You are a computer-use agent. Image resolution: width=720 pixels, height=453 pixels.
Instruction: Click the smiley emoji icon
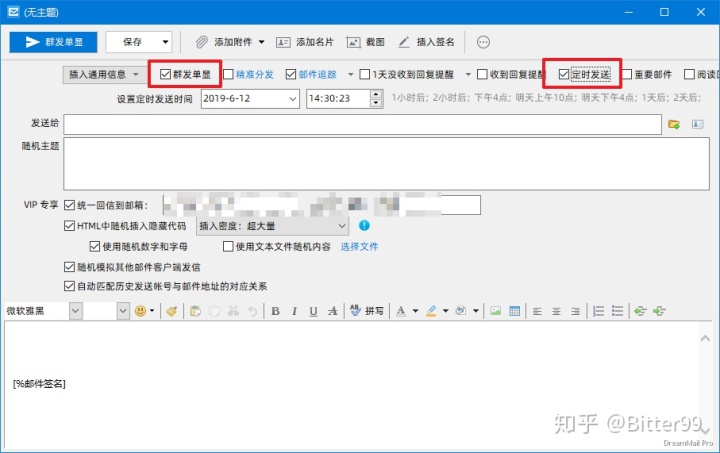pos(140,311)
